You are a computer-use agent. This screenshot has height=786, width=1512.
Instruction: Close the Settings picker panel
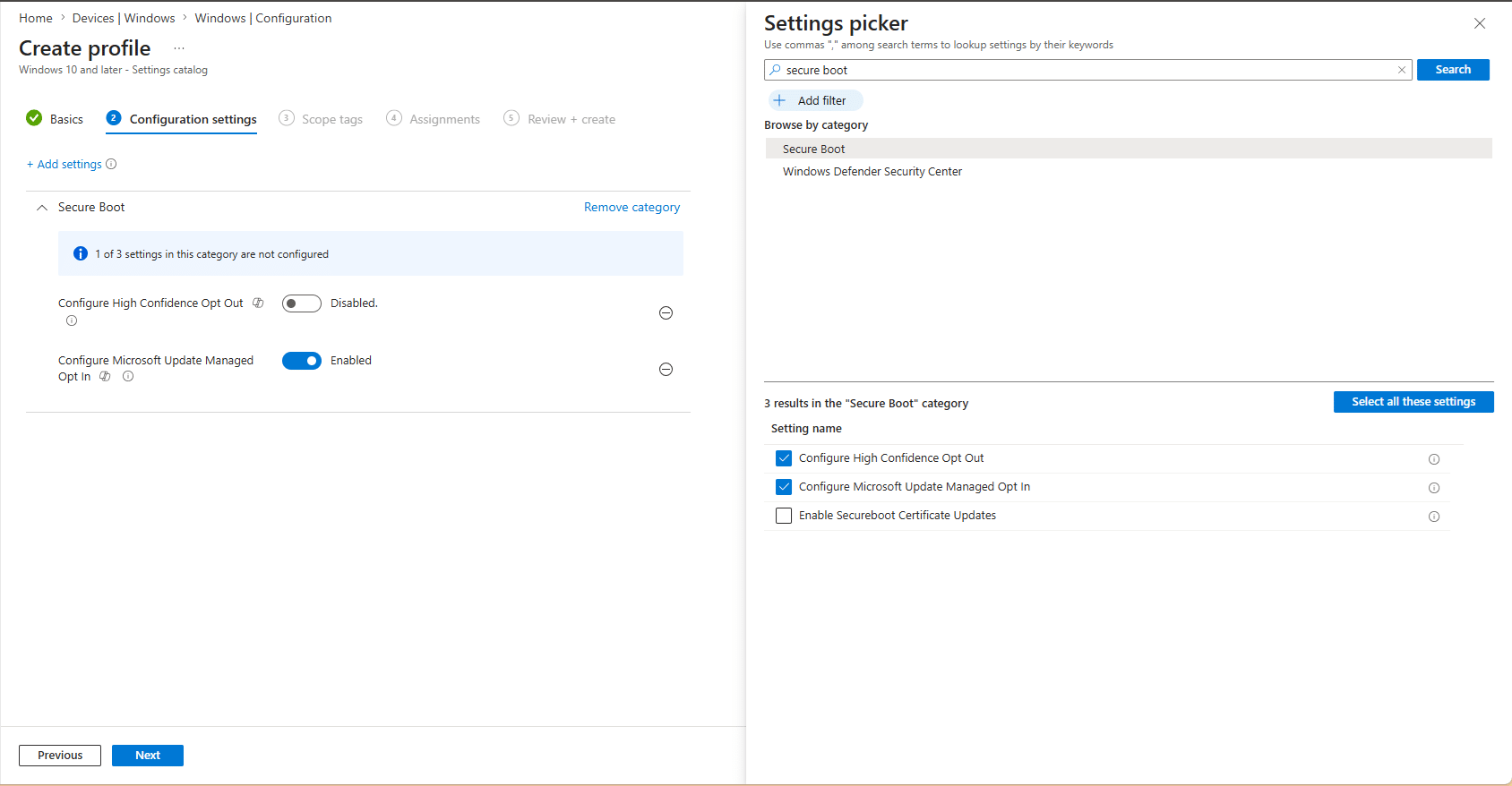click(1479, 23)
